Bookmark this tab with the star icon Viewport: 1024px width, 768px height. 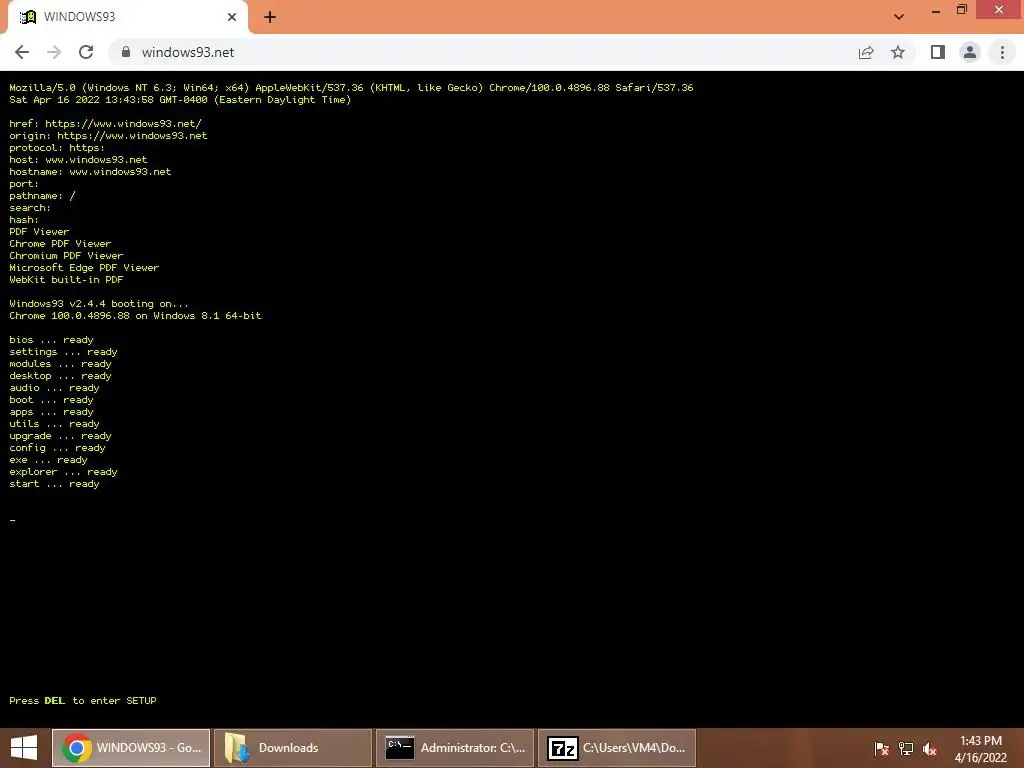click(x=898, y=52)
